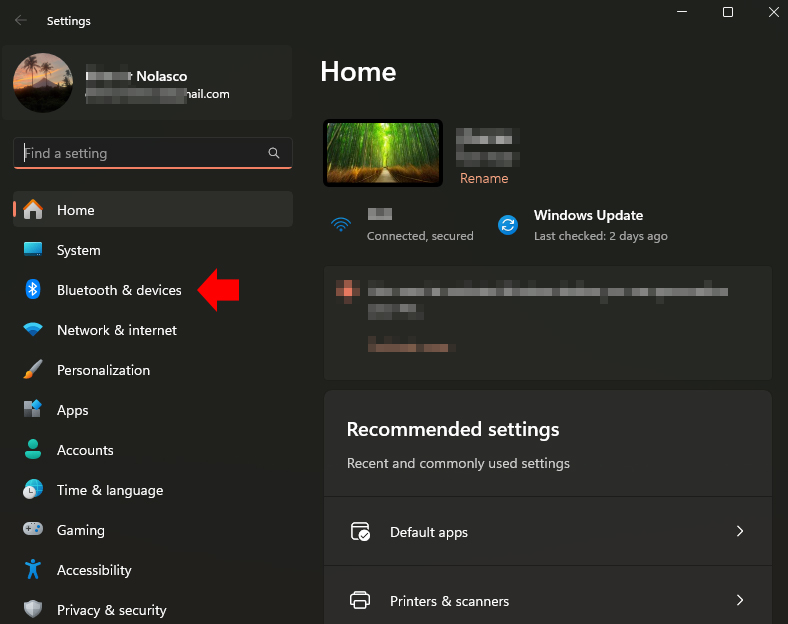Open Home in the navigation list

[x=153, y=210]
